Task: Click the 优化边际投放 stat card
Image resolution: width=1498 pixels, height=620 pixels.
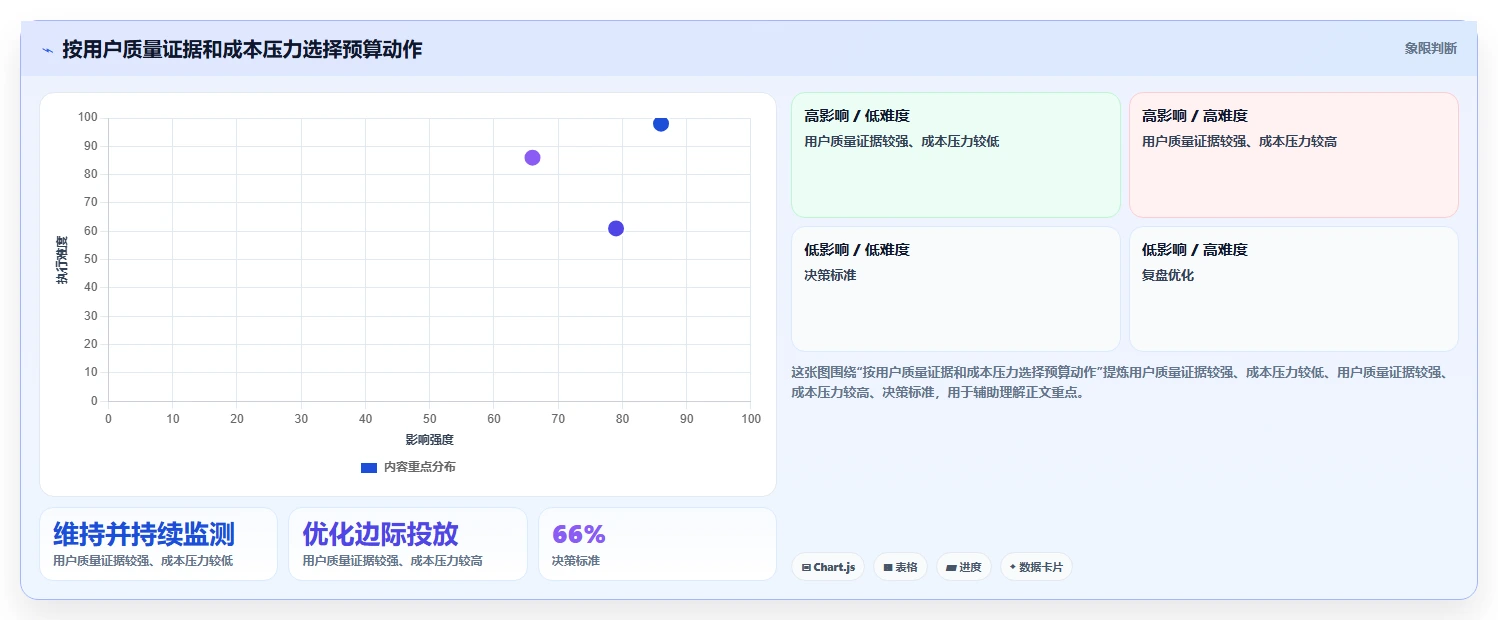Action: coord(407,544)
